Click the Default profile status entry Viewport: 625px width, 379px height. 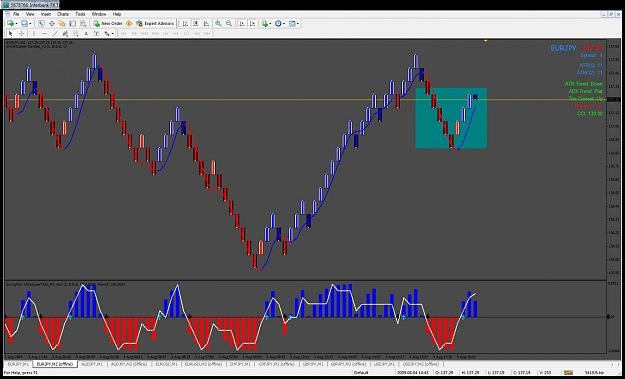point(361,373)
